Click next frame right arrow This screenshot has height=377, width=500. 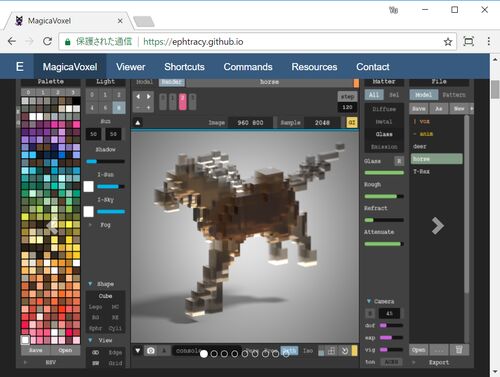tap(149, 96)
